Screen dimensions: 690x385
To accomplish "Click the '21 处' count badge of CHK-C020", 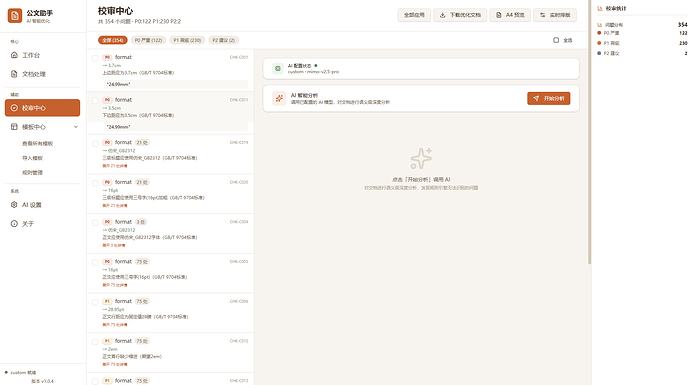I will point(142,182).
